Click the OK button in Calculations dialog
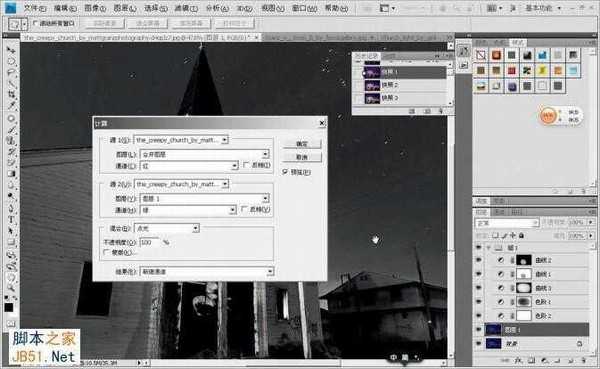This screenshot has width=600, height=369. pos(302,144)
